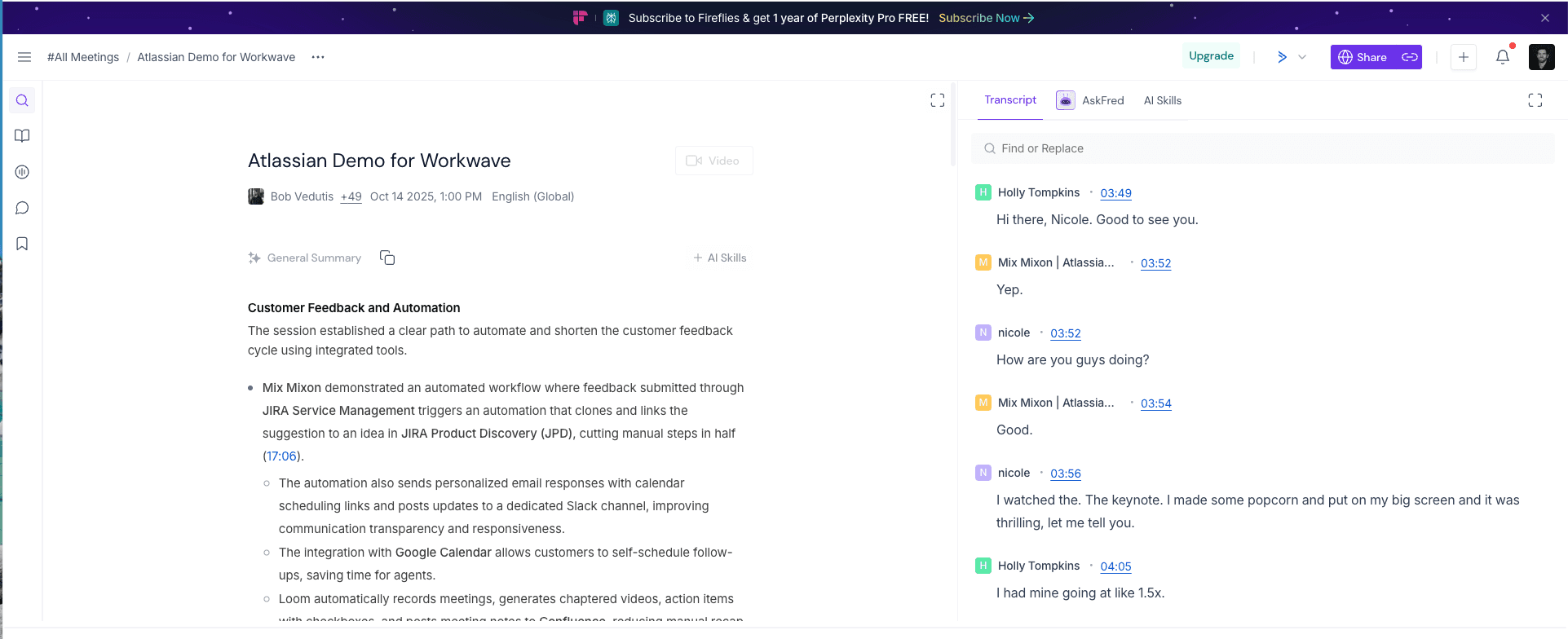Open the three-dot more options menu
Image resolution: width=1568 pixels, height=639 pixels.
pos(318,57)
